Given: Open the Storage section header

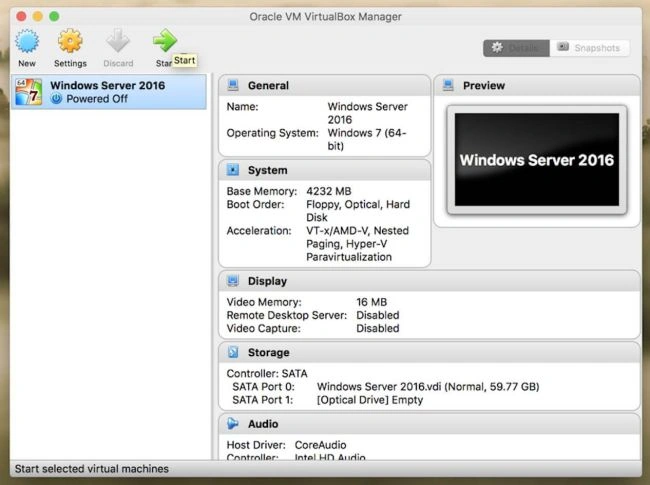Looking at the screenshot, I should pos(429,353).
